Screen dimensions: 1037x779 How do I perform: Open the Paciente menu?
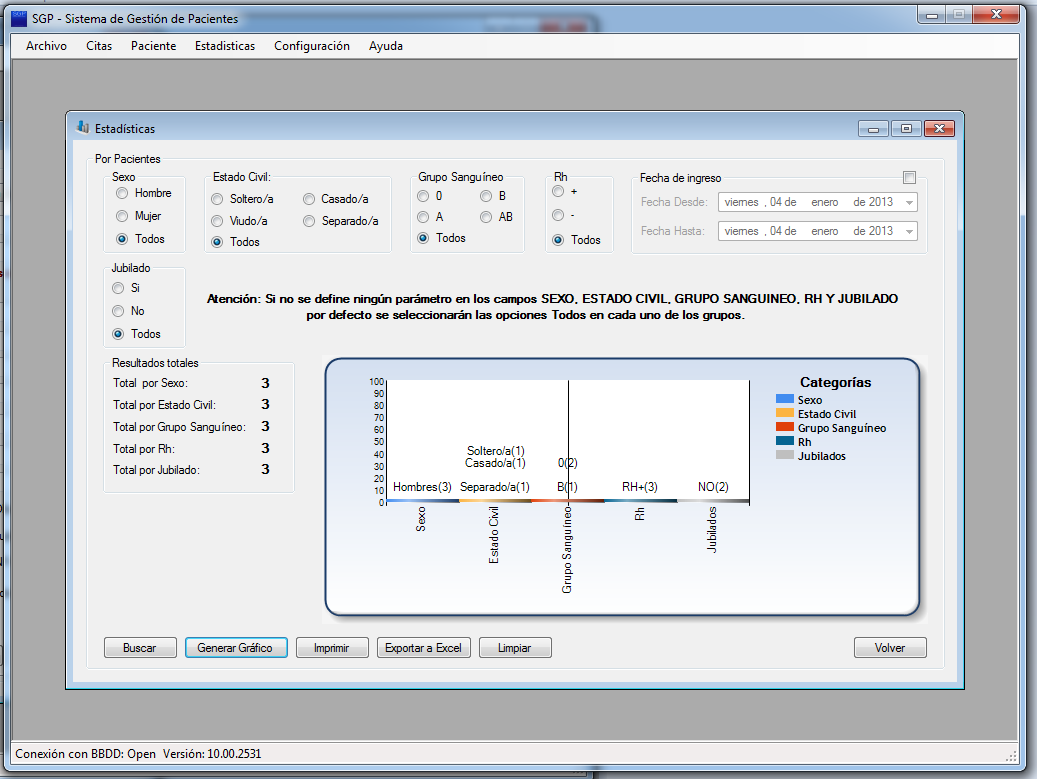pyautogui.click(x=153, y=46)
